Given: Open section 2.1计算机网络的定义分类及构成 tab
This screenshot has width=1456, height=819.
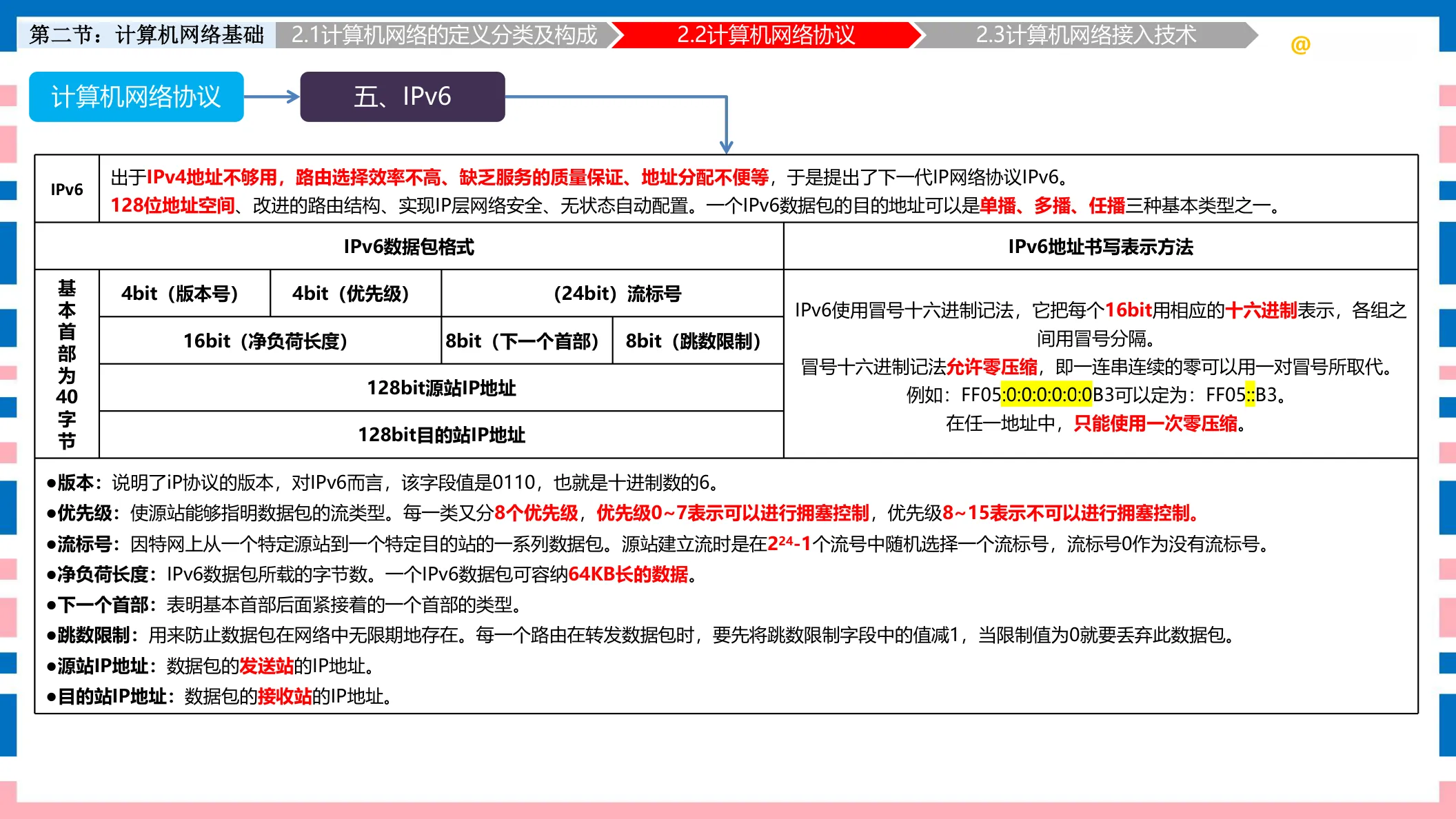Looking at the screenshot, I should [x=444, y=35].
